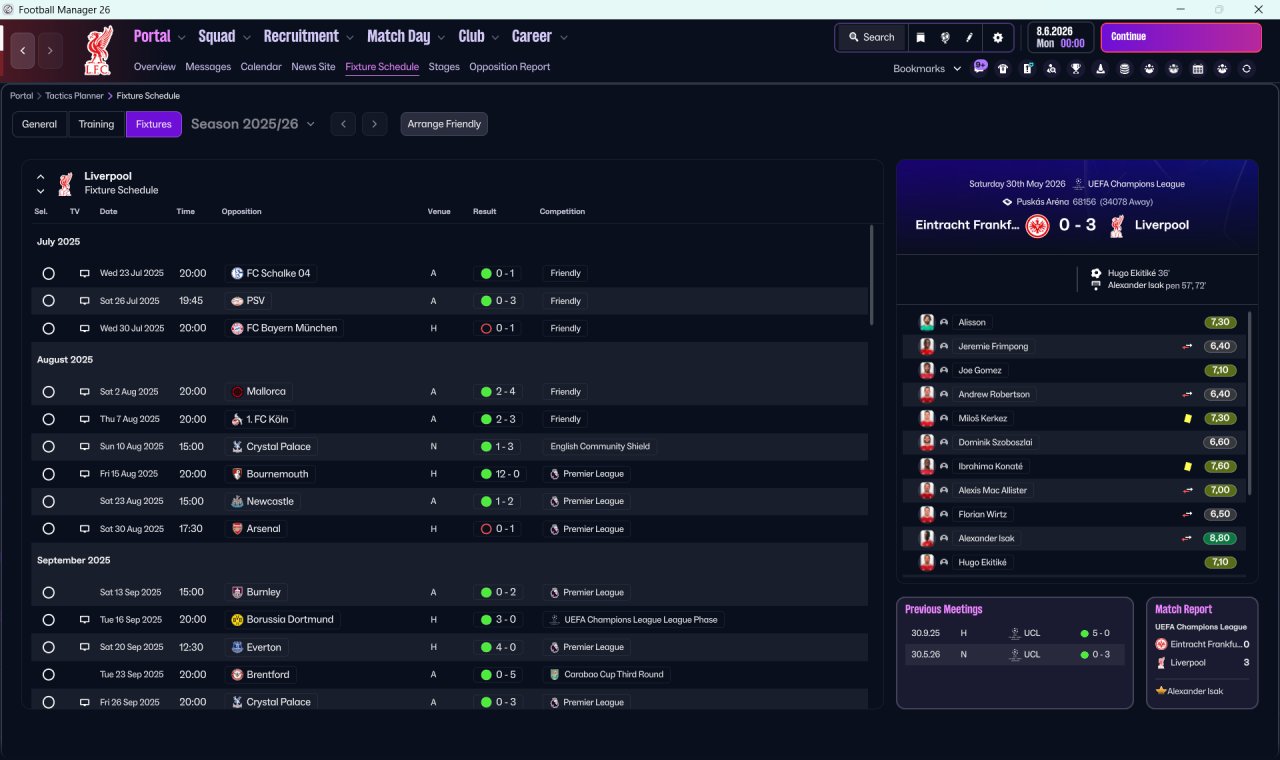The image size is (1280, 760).
Task: Open the world globe icon in top bar
Action: (x=945, y=37)
